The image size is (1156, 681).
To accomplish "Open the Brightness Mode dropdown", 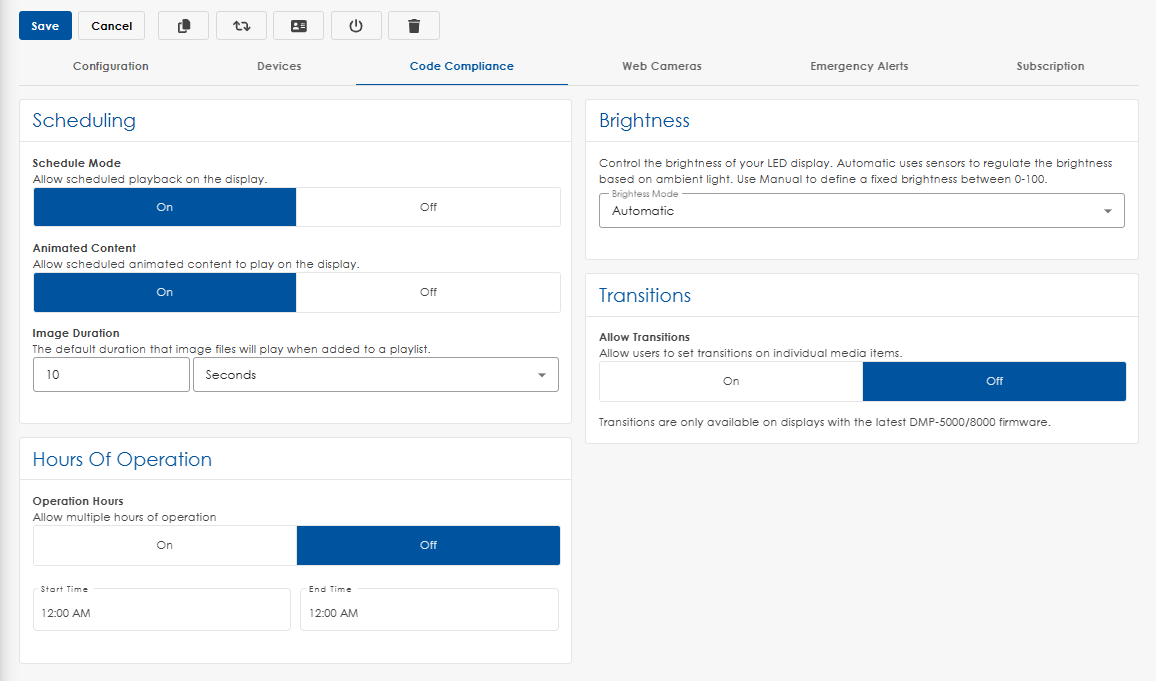I will click(861, 211).
